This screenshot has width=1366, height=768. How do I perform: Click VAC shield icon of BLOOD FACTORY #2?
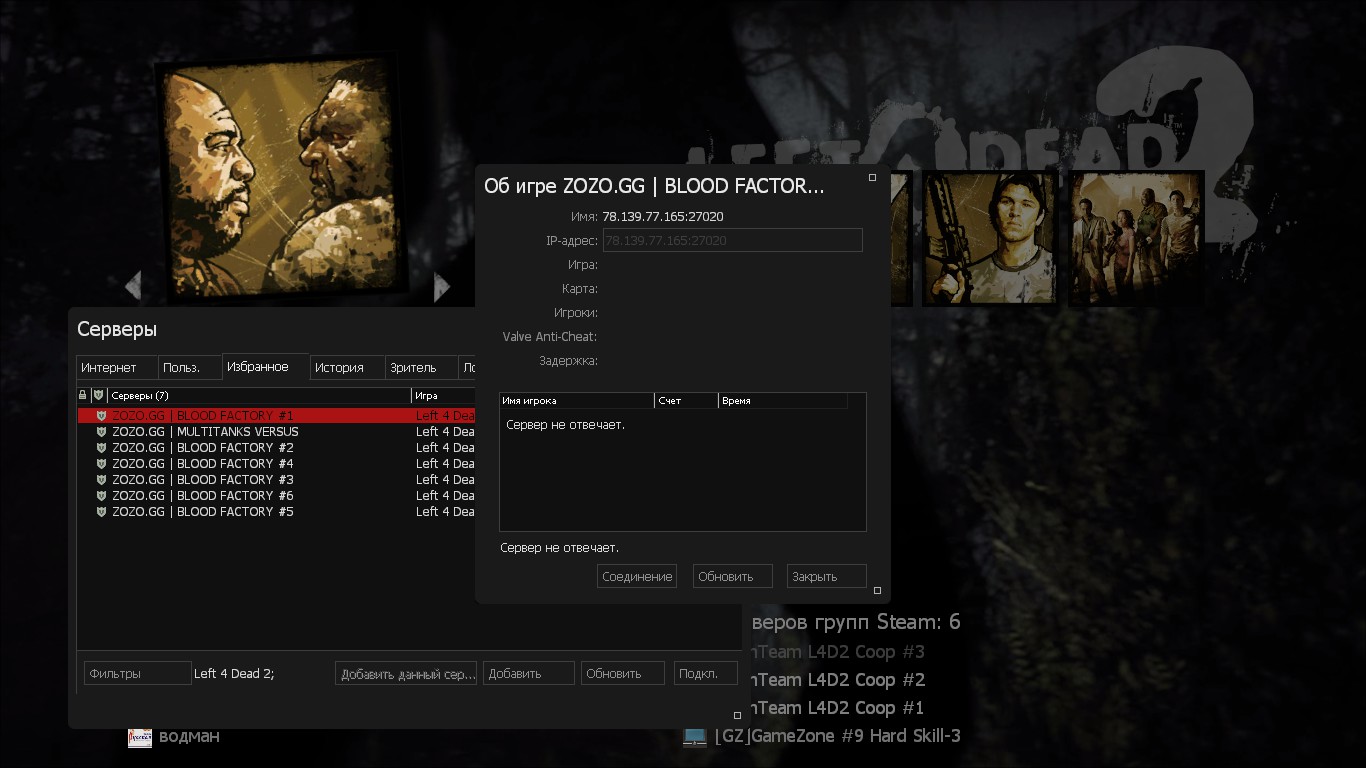101,448
